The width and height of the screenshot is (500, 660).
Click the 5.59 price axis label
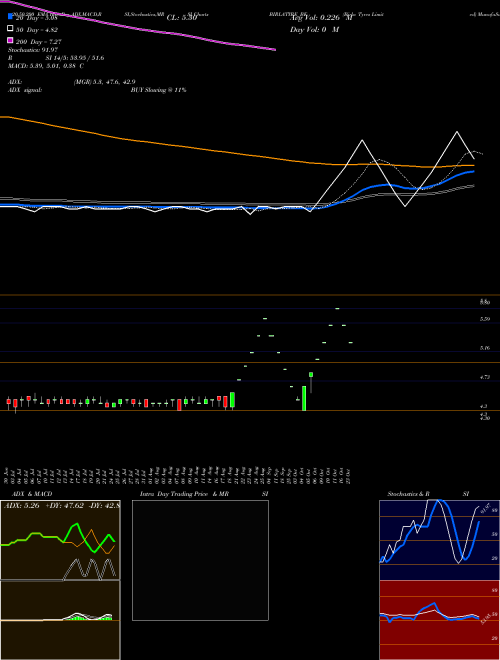pos(485,319)
